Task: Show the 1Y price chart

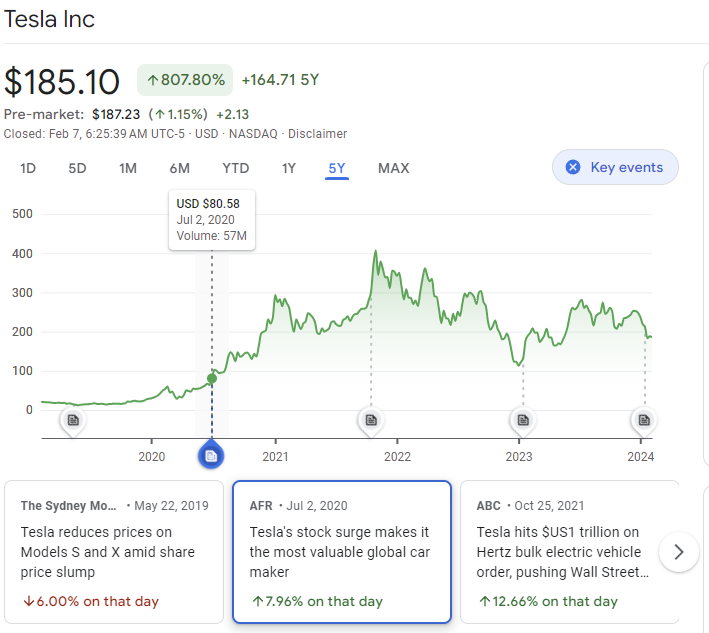Action: [288, 169]
